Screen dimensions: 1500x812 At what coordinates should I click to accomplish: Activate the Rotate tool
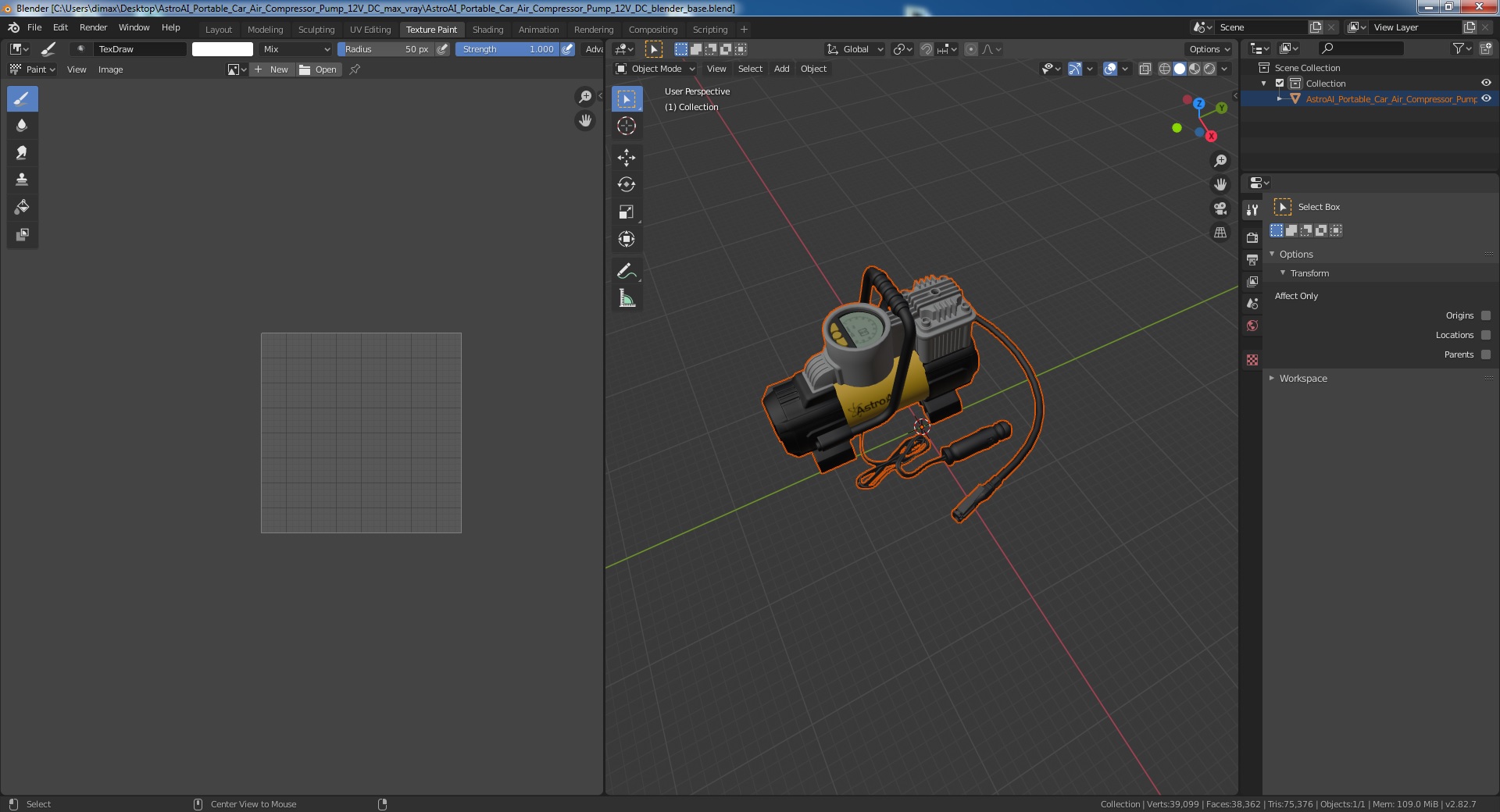click(627, 185)
